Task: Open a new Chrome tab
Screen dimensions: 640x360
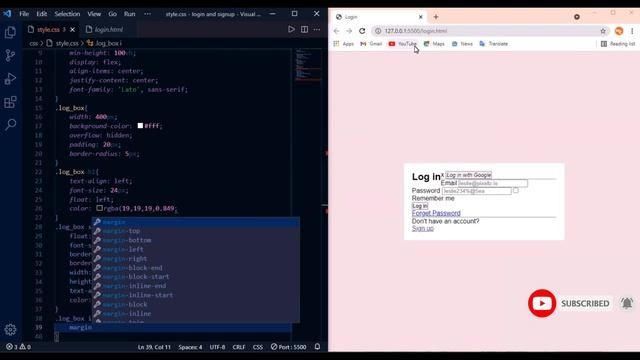Action: point(436,17)
